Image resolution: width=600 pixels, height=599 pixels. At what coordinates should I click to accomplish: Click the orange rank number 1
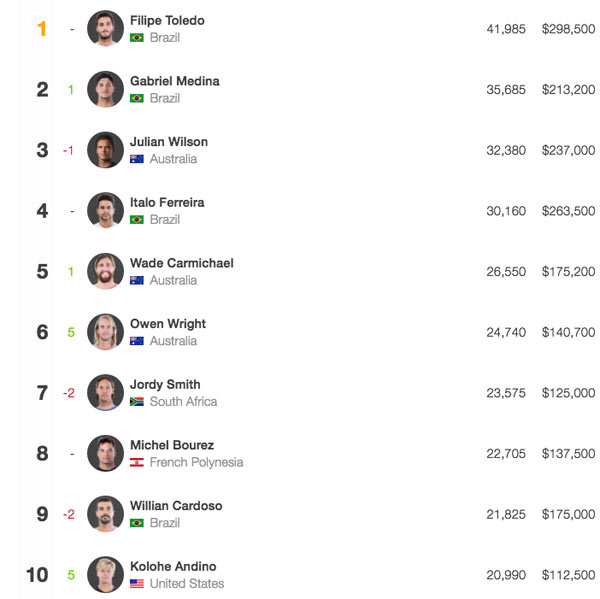coord(42,29)
